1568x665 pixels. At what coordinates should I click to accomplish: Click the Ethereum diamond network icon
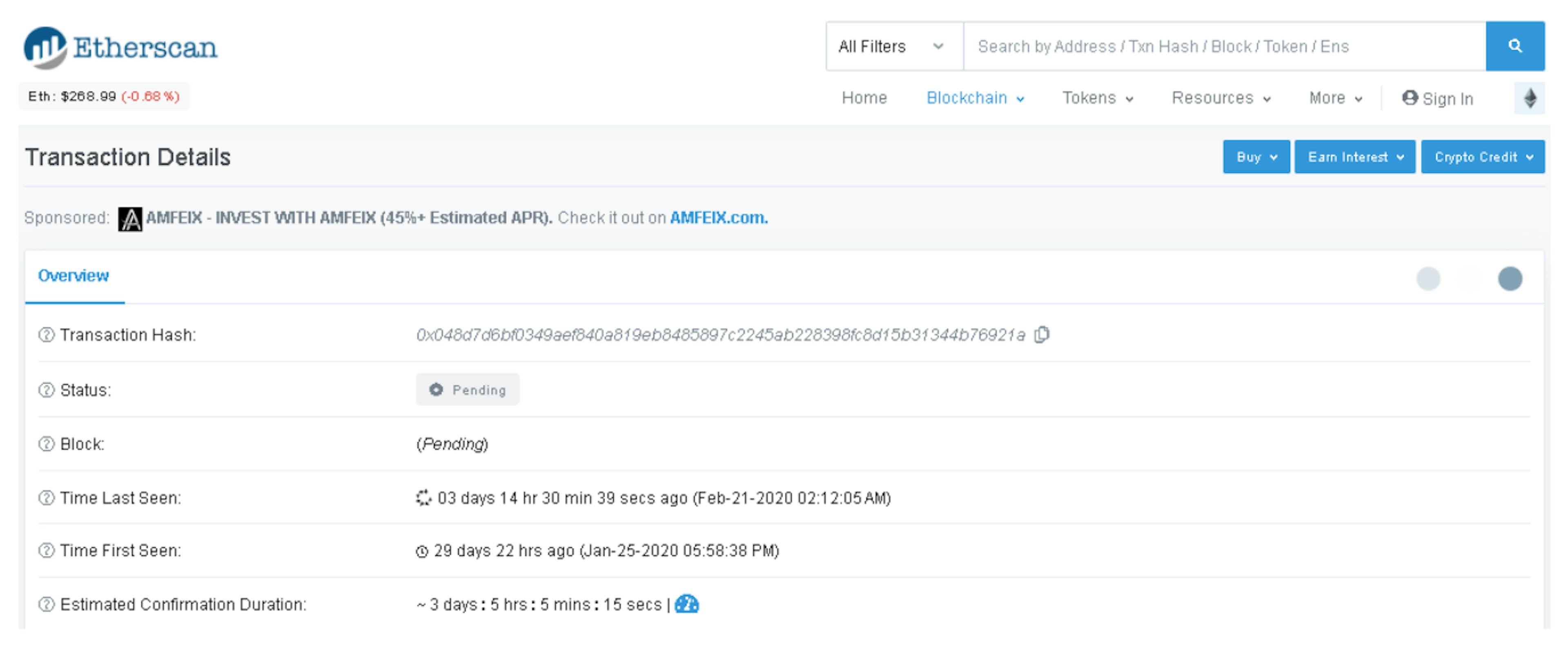[x=1529, y=98]
